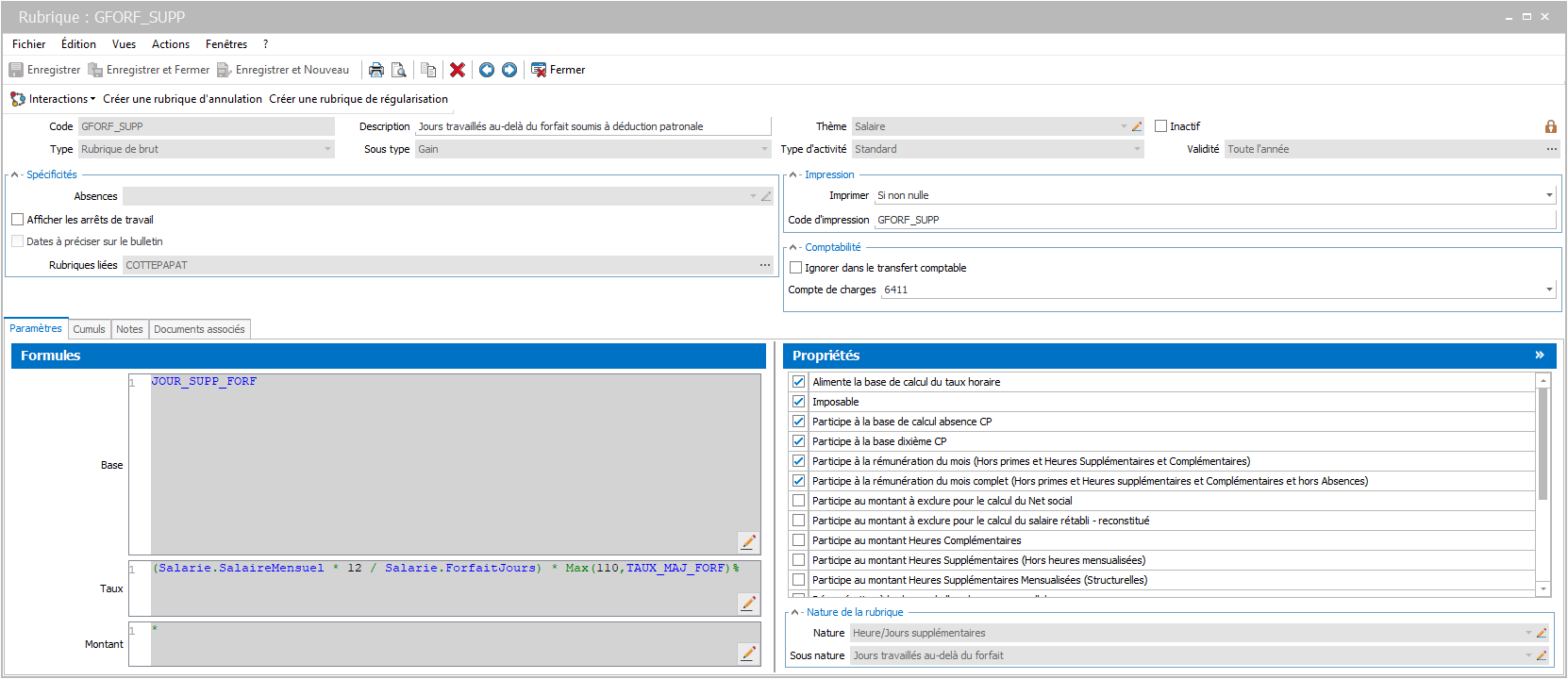Open the Sous type dropdown (Gain)
This screenshot has height=679, width=1568.
(x=765, y=149)
